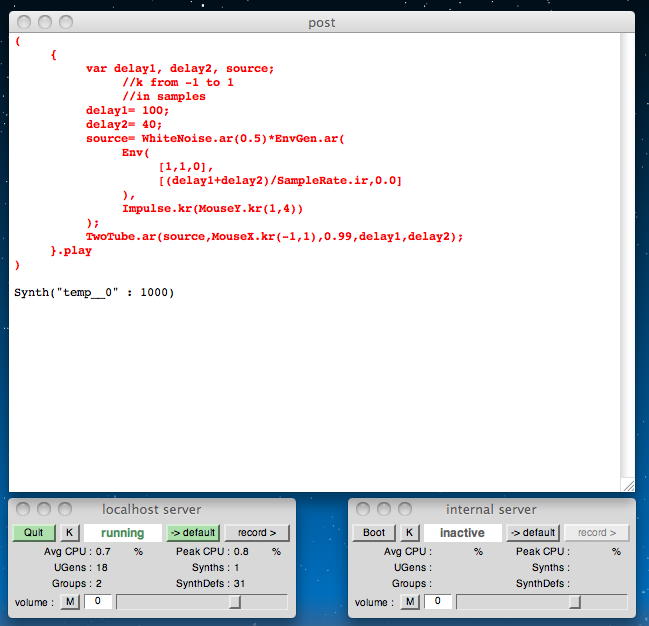
Task: Click the internal server record button
Action: (x=596, y=533)
